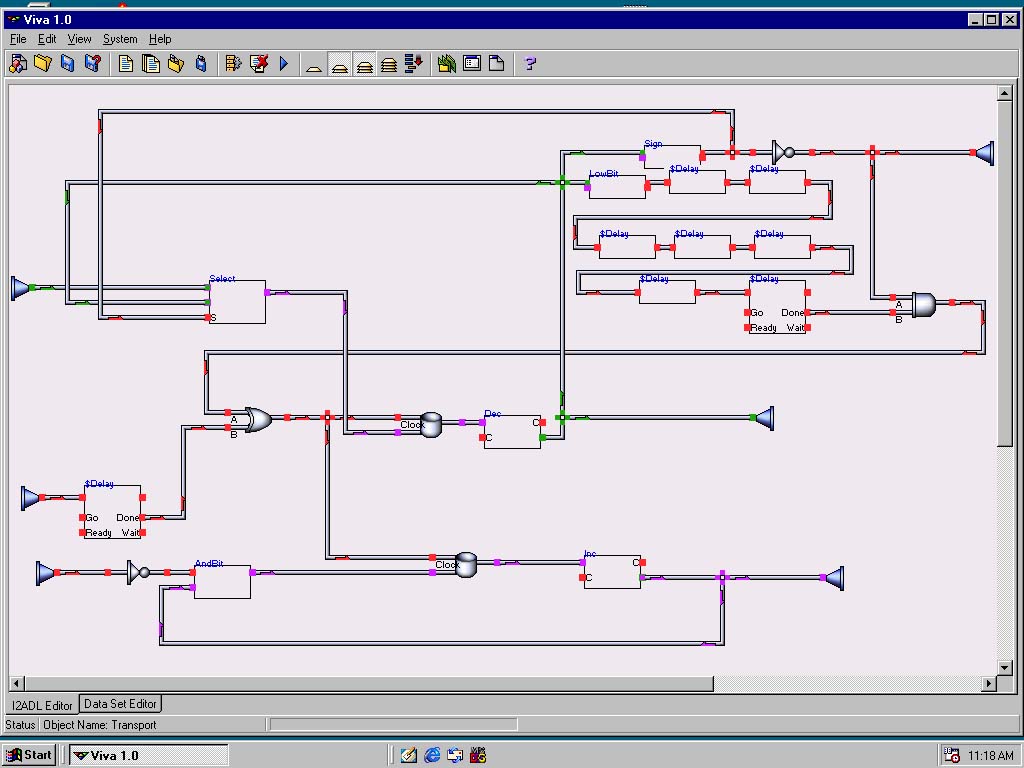The width and height of the screenshot is (1024, 768).
Task: Click the blue play/run arrow icon
Action: pos(284,64)
